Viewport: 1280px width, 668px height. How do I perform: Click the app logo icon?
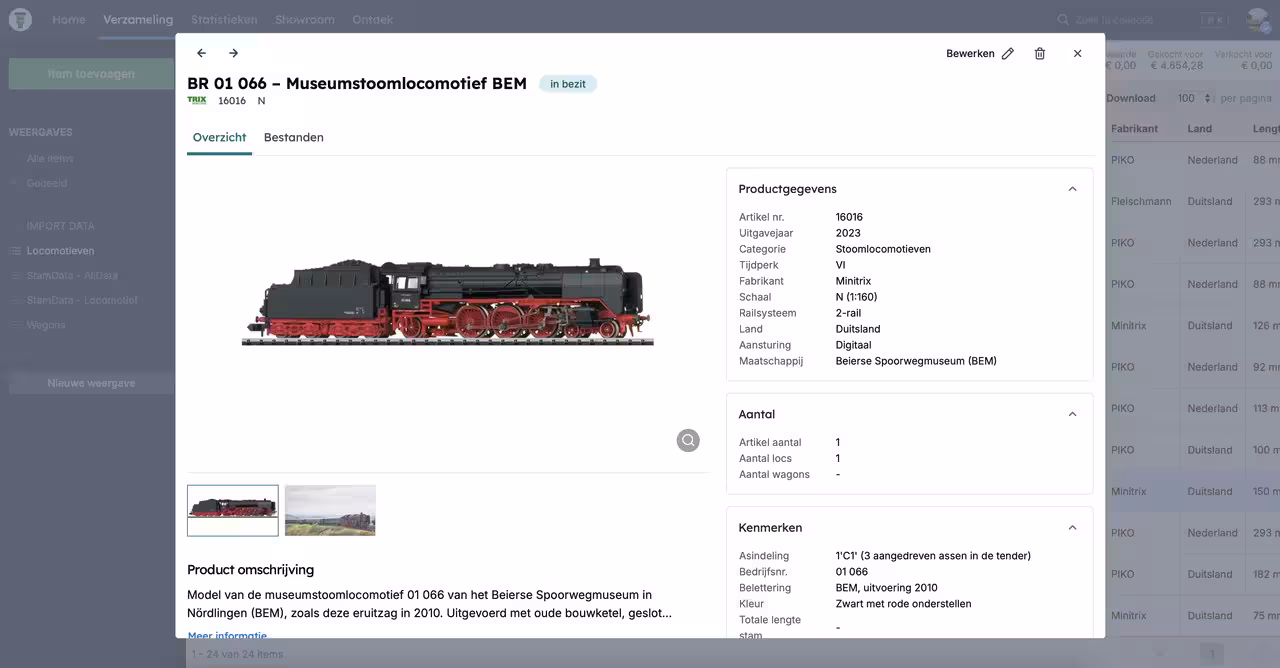pos(20,19)
